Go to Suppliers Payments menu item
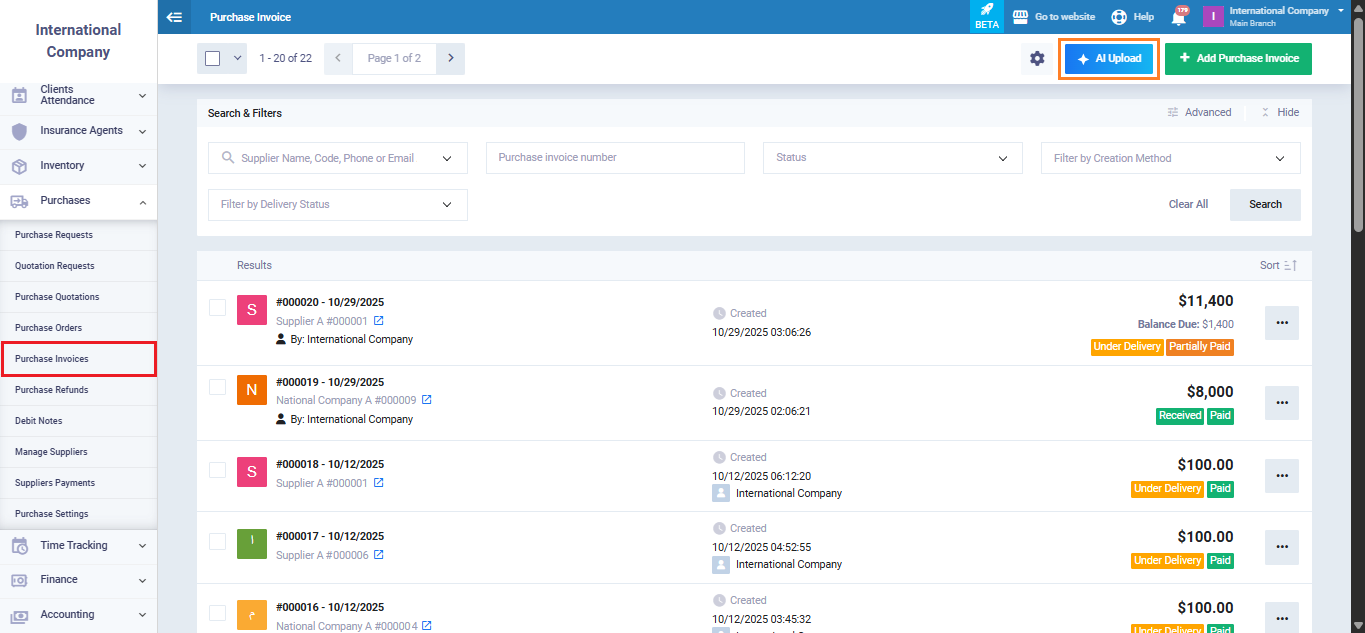1365x633 pixels. (55, 483)
